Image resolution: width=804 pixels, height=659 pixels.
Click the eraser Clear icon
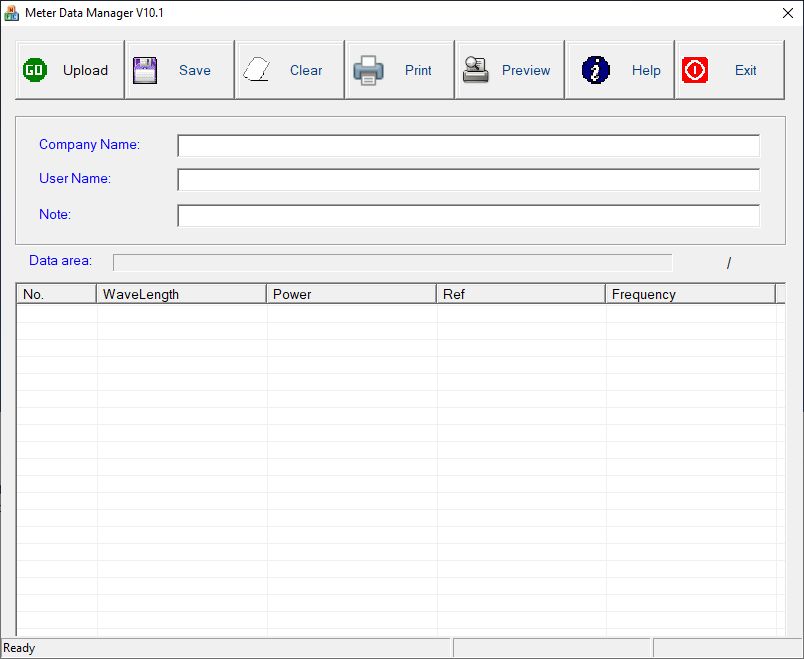click(x=256, y=70)
